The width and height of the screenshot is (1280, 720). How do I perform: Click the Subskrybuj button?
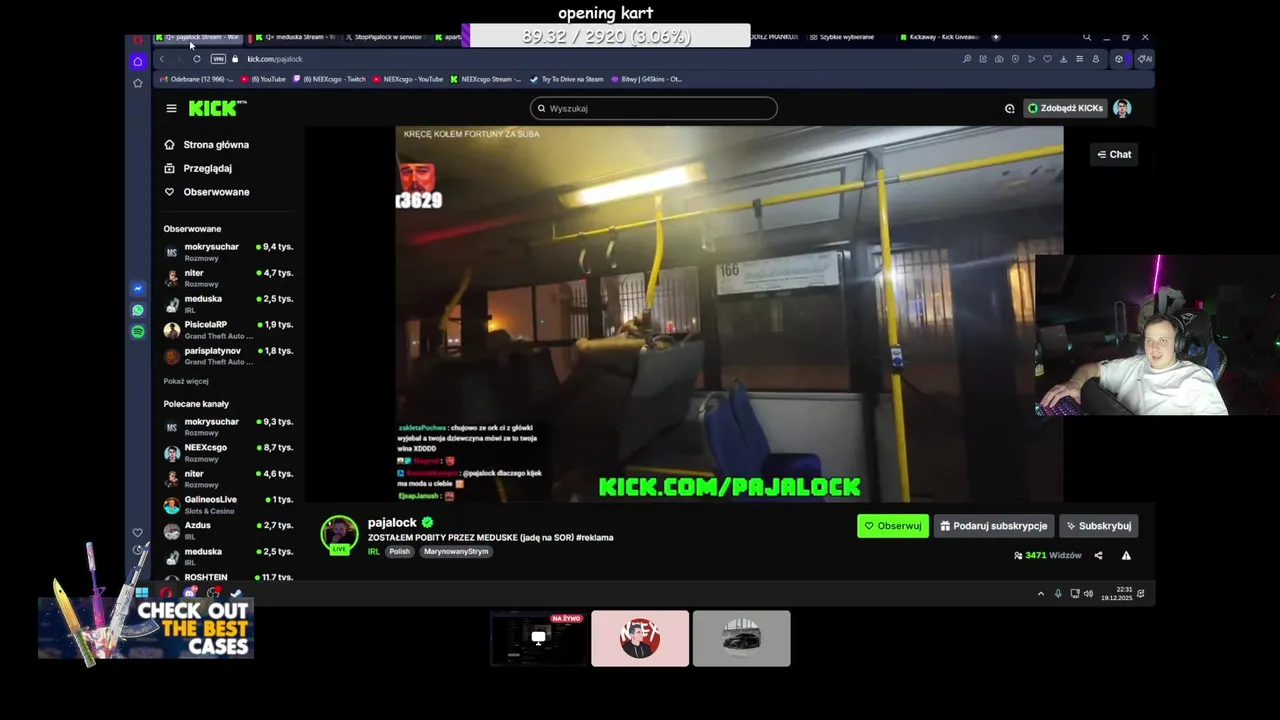(x=1098, y=526)
